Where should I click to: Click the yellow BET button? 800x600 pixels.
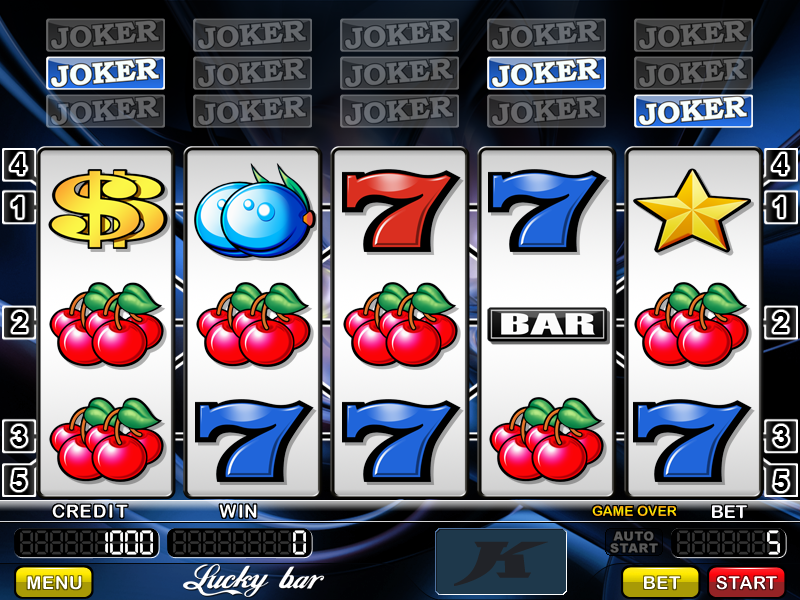point(661,582)
